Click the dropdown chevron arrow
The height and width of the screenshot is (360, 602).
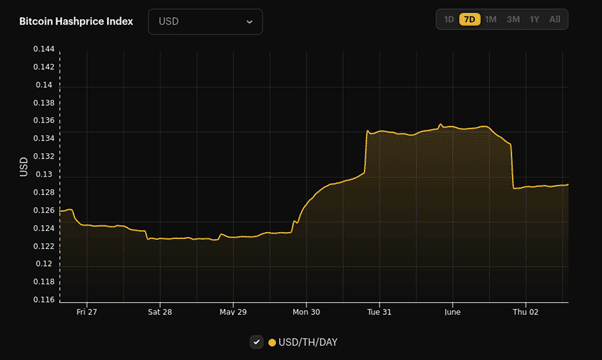tap(250, 22)
